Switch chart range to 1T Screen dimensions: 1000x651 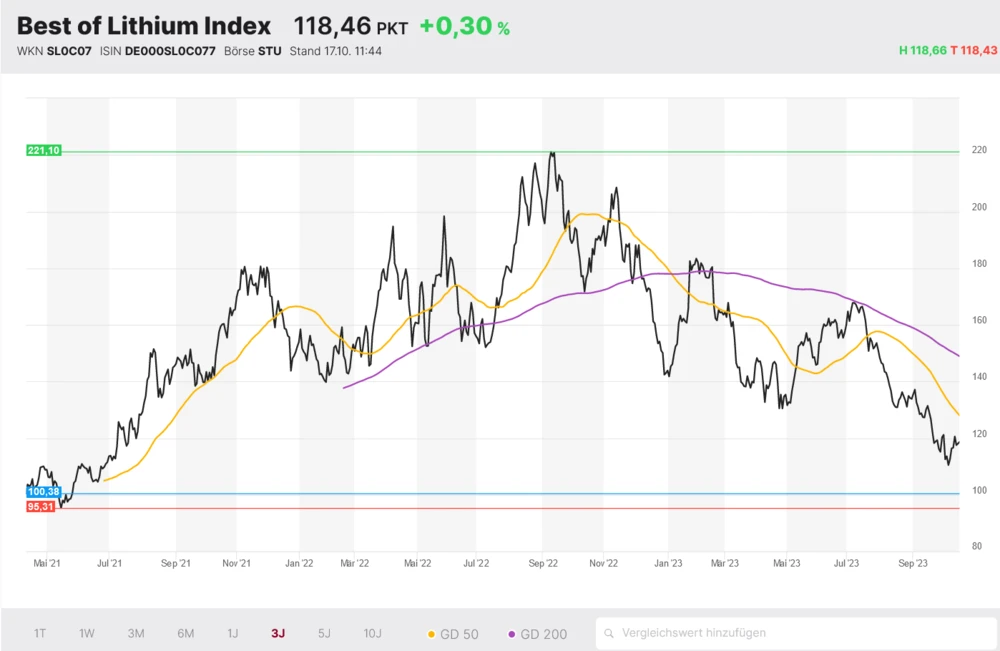tap(40, 633)
